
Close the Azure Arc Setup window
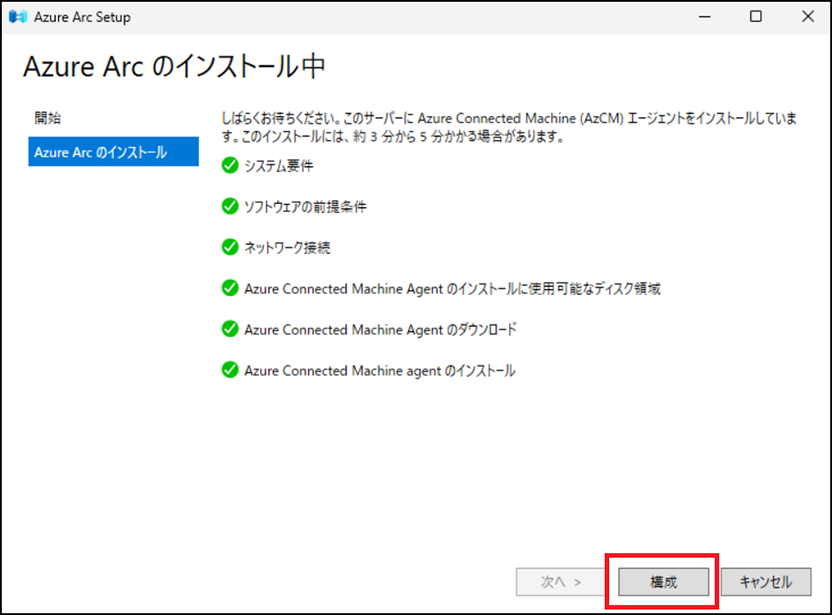coord(808,17)
